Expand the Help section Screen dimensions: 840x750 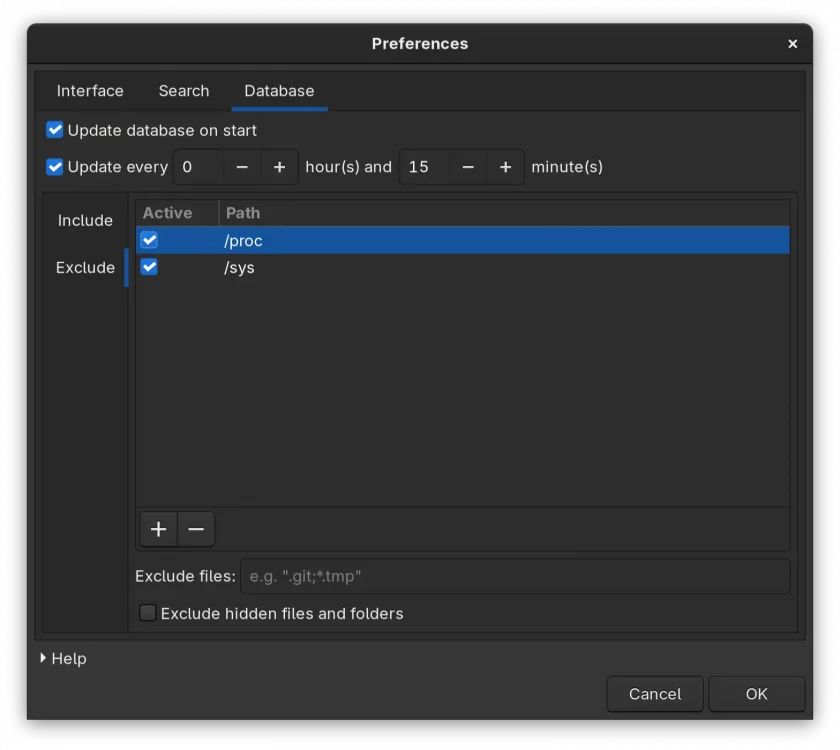click(x=63, y=658)
